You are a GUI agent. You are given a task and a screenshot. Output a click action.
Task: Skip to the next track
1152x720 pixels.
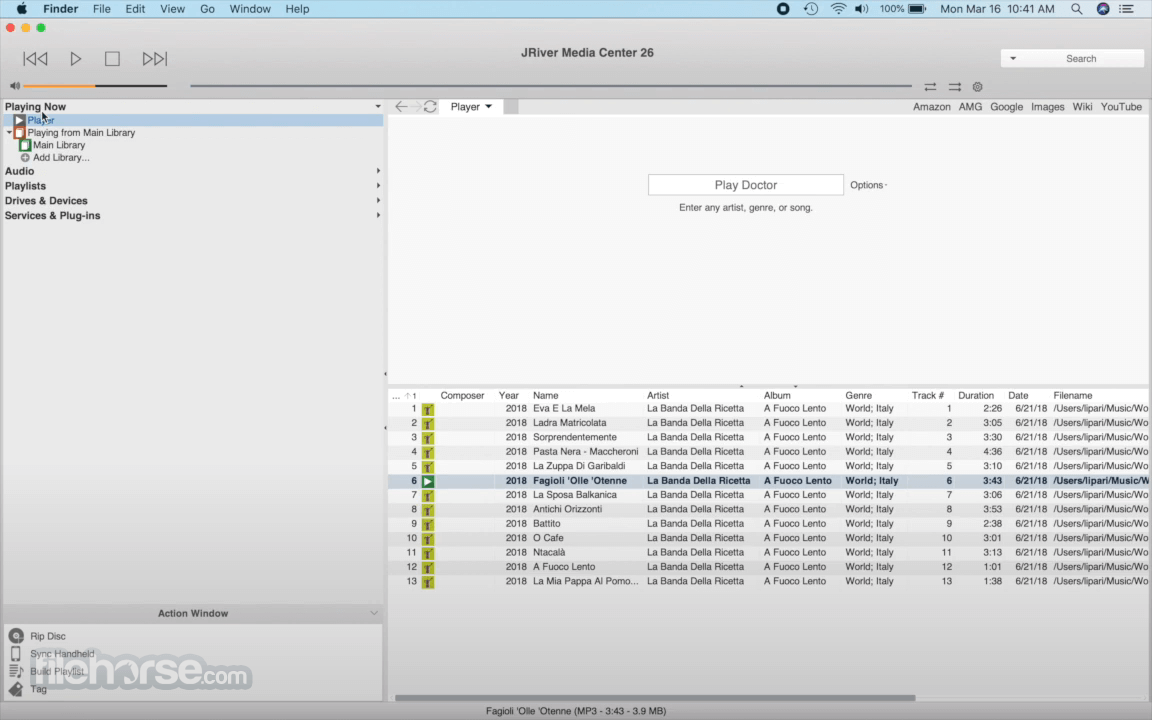[154, 59]
